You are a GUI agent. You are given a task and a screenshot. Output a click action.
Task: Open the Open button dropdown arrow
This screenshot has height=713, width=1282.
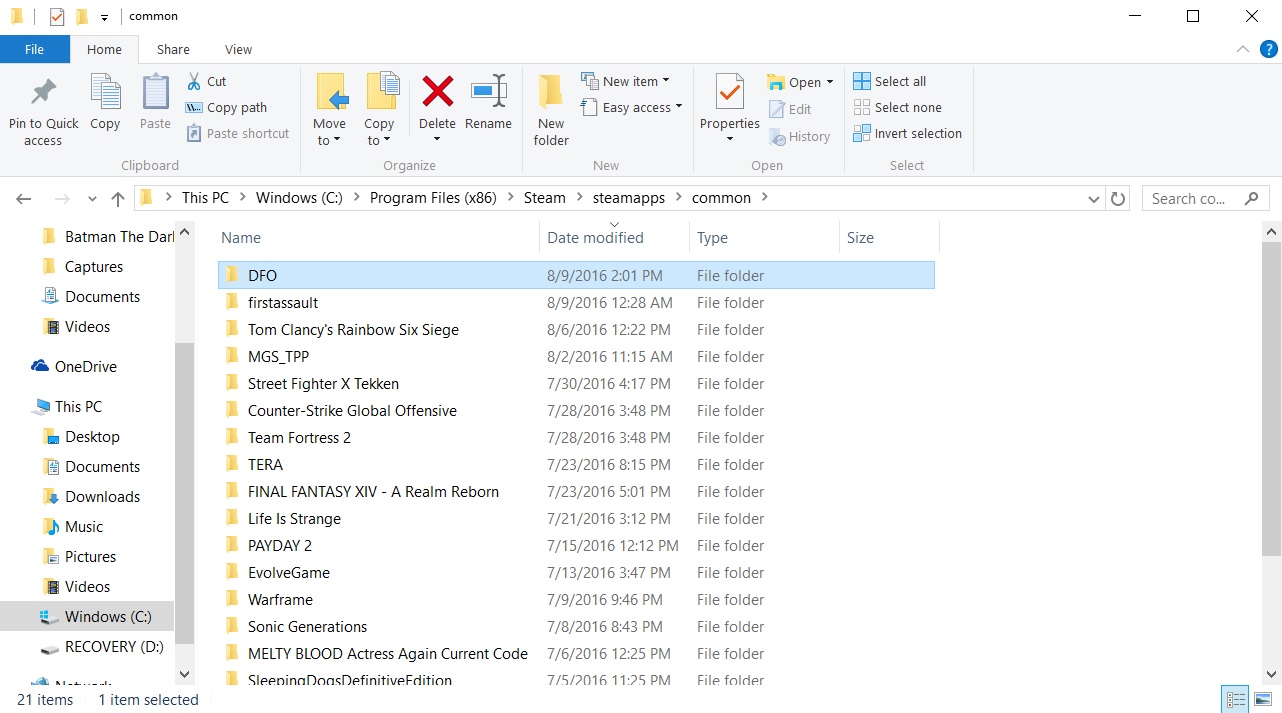coord(830,82)
